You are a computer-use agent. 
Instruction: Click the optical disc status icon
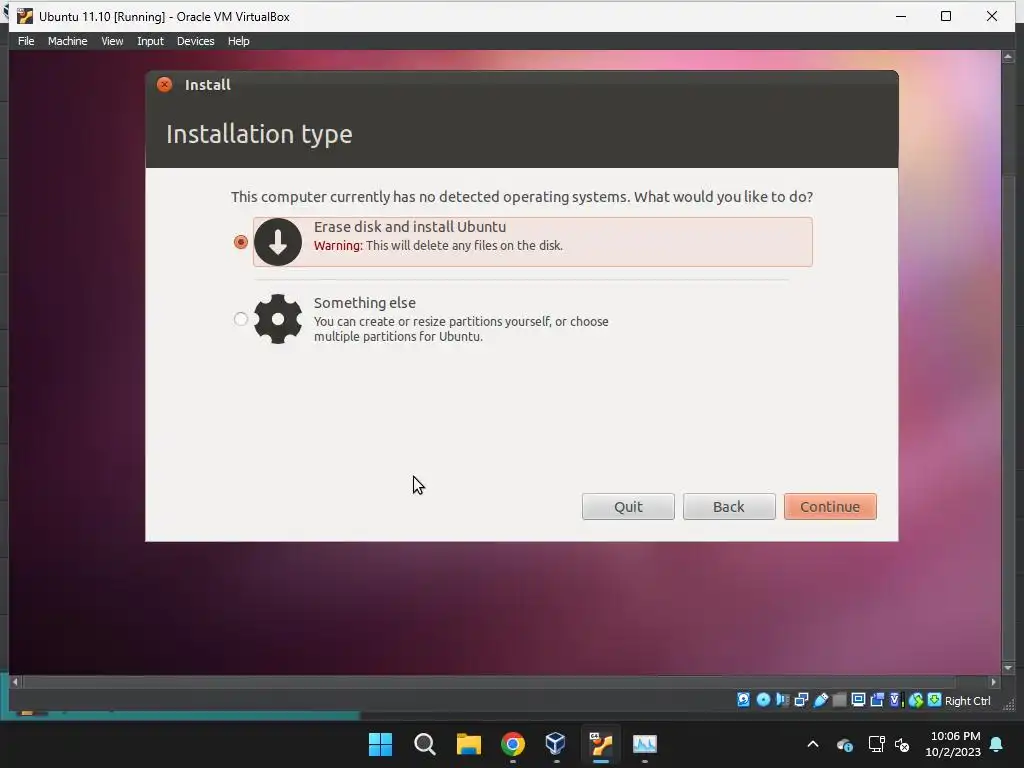click(x=763, y=700)
